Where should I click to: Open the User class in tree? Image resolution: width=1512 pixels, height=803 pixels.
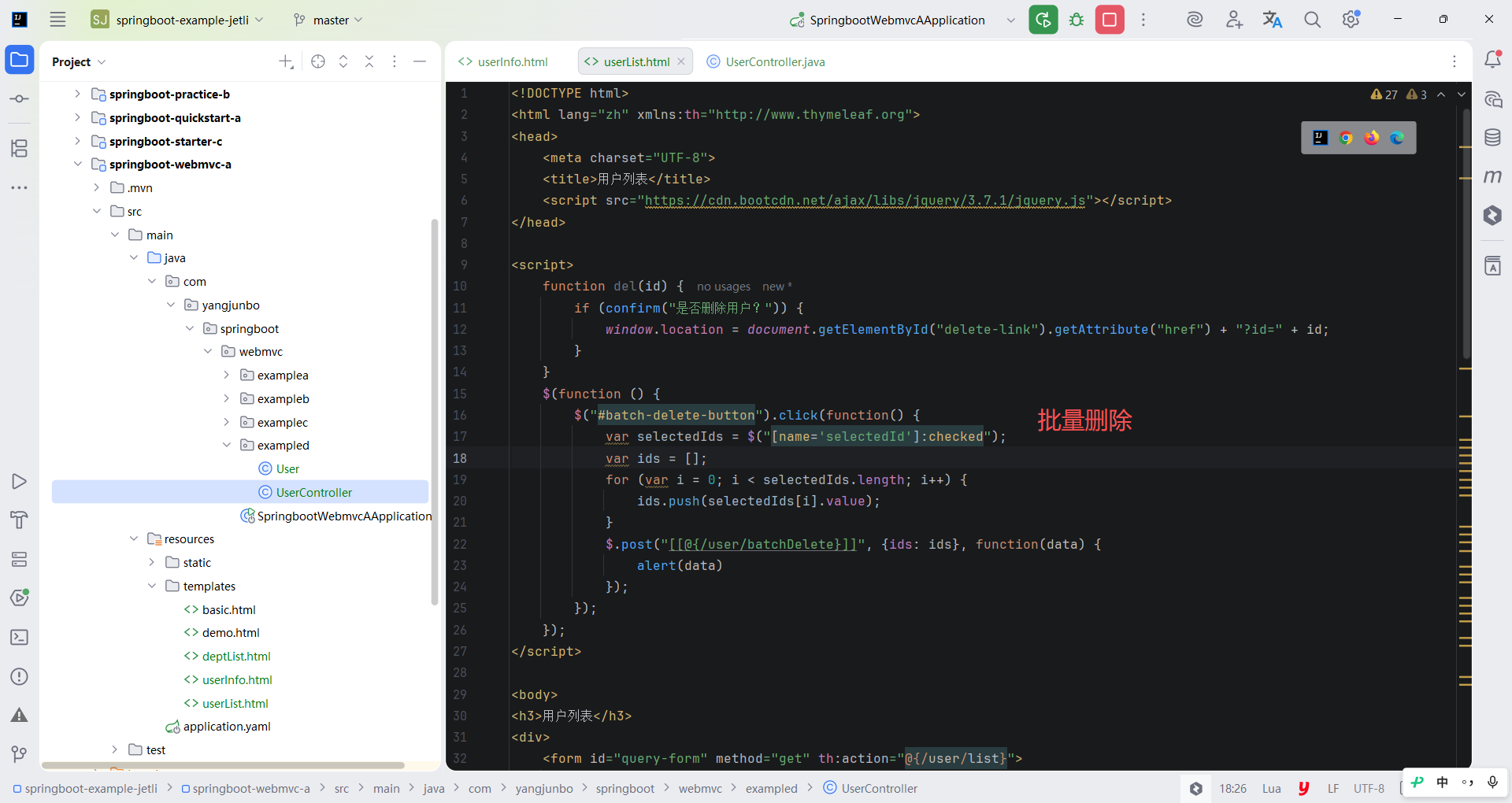click(287, 468)
